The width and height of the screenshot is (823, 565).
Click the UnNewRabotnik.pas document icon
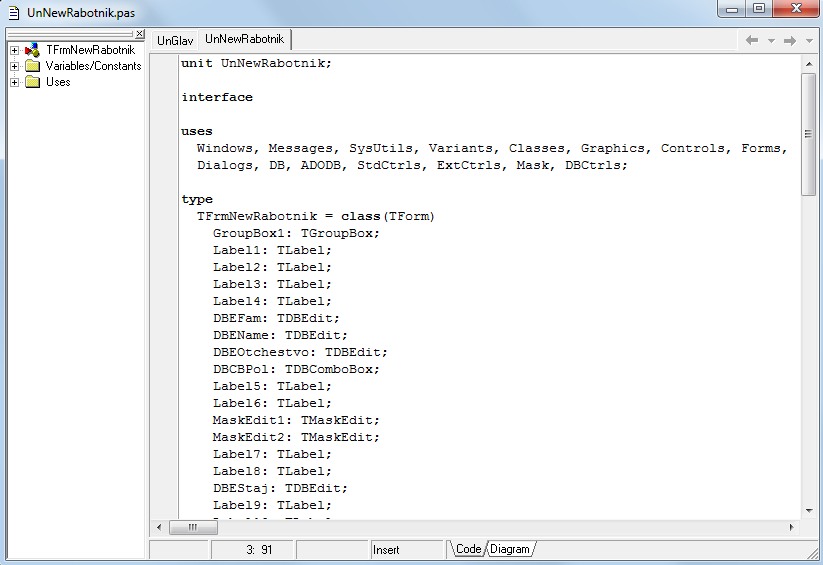pyautogui.click(x=14, y=13)
